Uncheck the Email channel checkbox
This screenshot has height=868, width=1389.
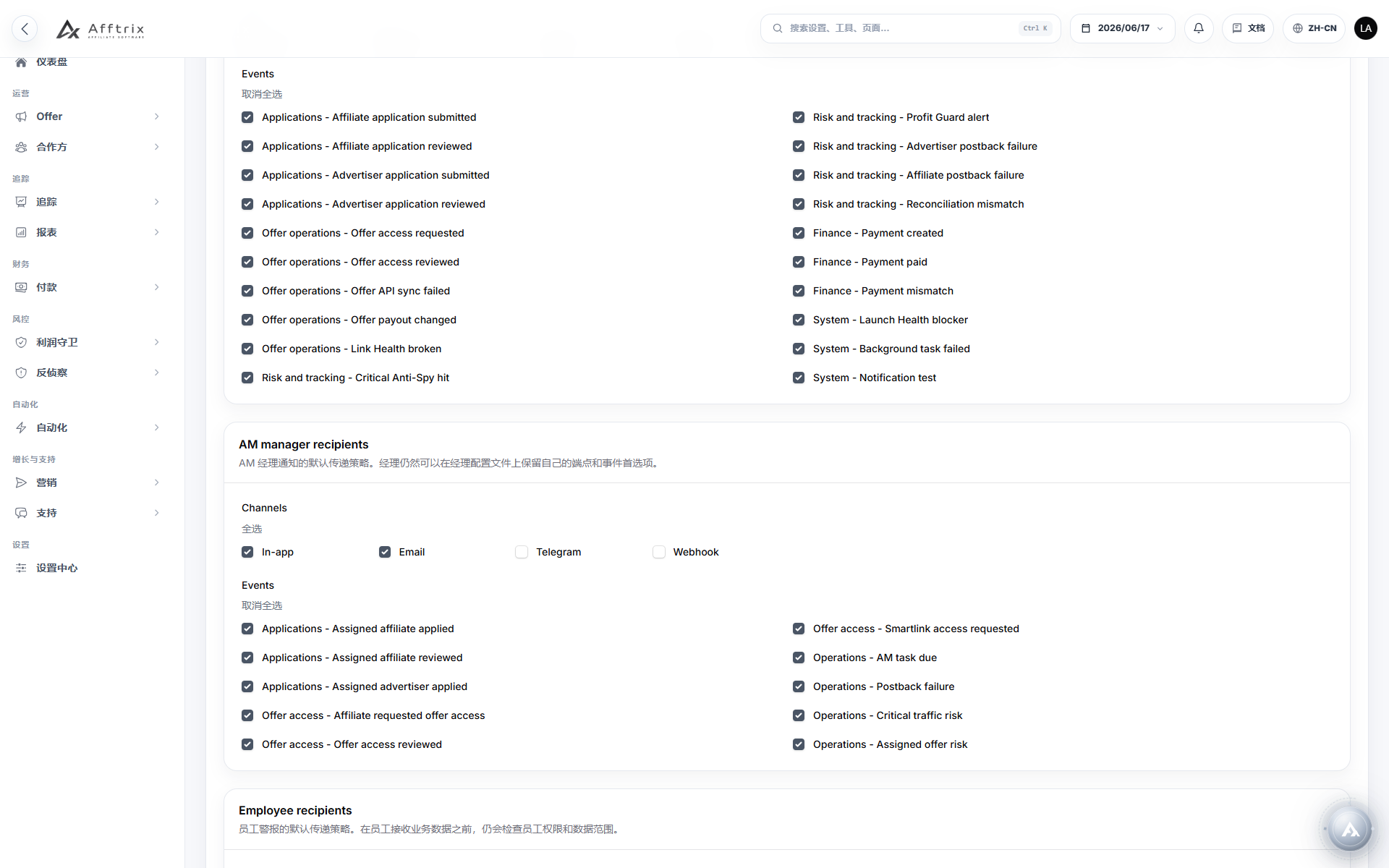tap(385, 552)
